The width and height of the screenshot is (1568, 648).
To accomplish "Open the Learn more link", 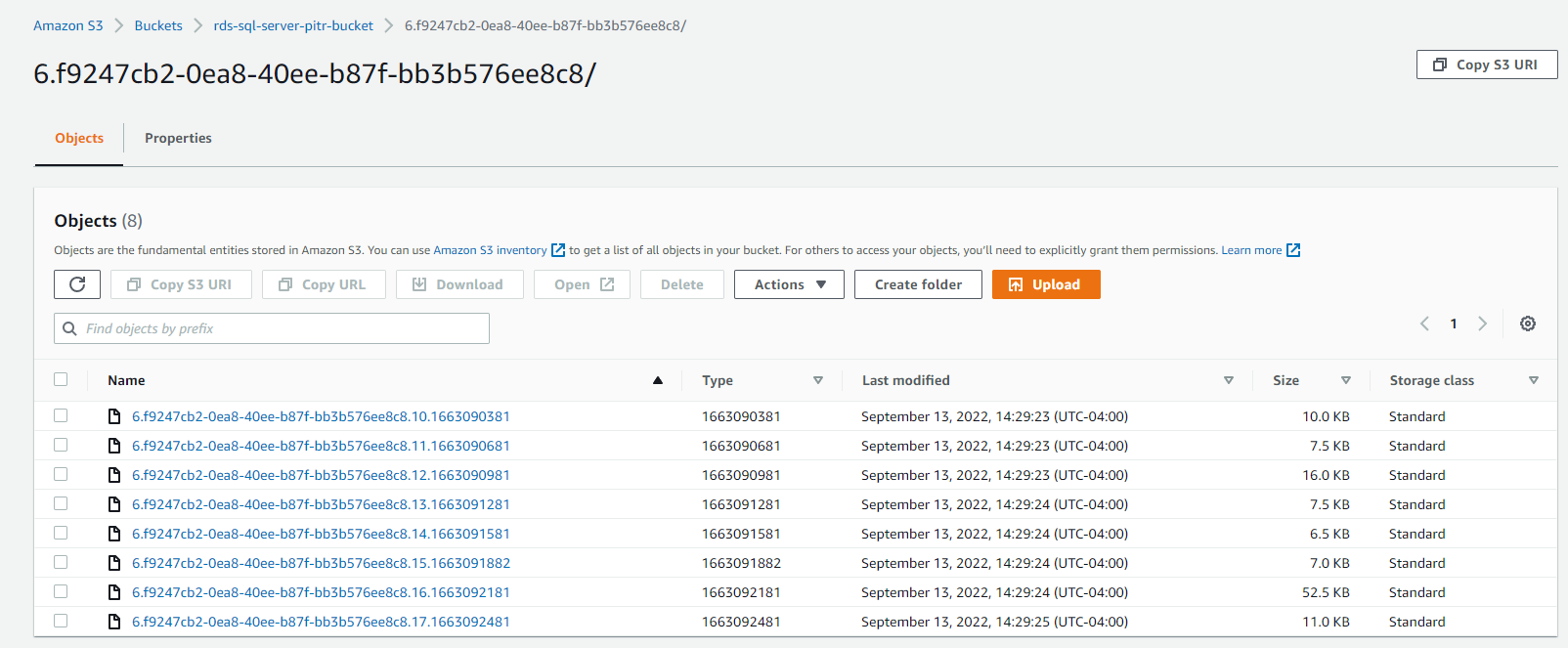I will [1251, 250].
